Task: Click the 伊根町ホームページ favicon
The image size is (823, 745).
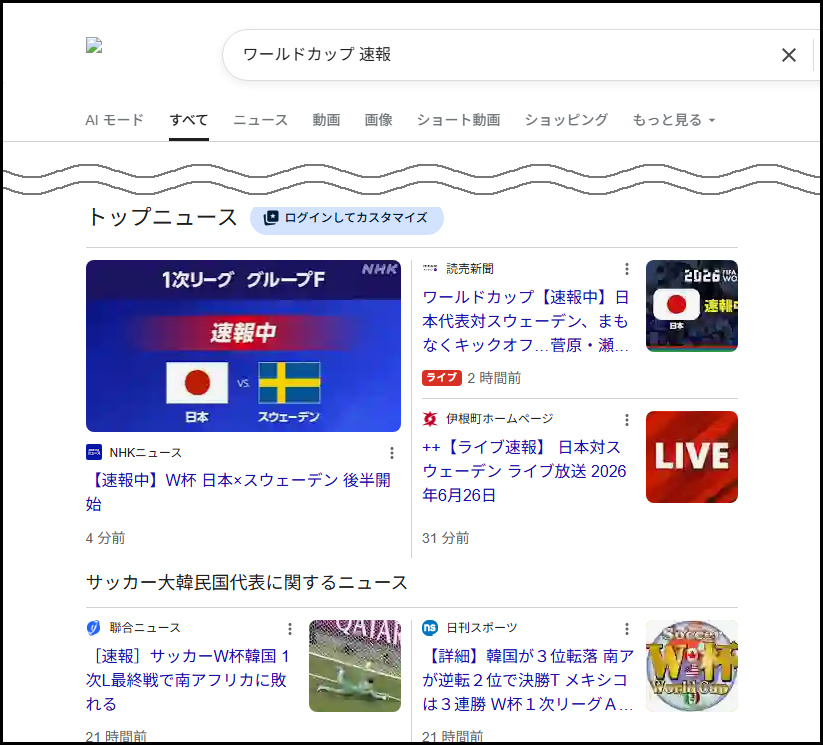Action: pyautogui.click(x=430, y=419)
